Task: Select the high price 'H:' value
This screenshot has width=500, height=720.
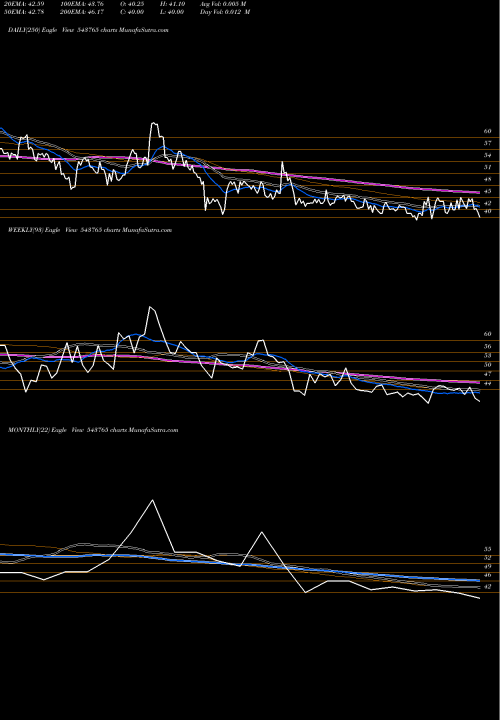Action: (x=172, y=4)
